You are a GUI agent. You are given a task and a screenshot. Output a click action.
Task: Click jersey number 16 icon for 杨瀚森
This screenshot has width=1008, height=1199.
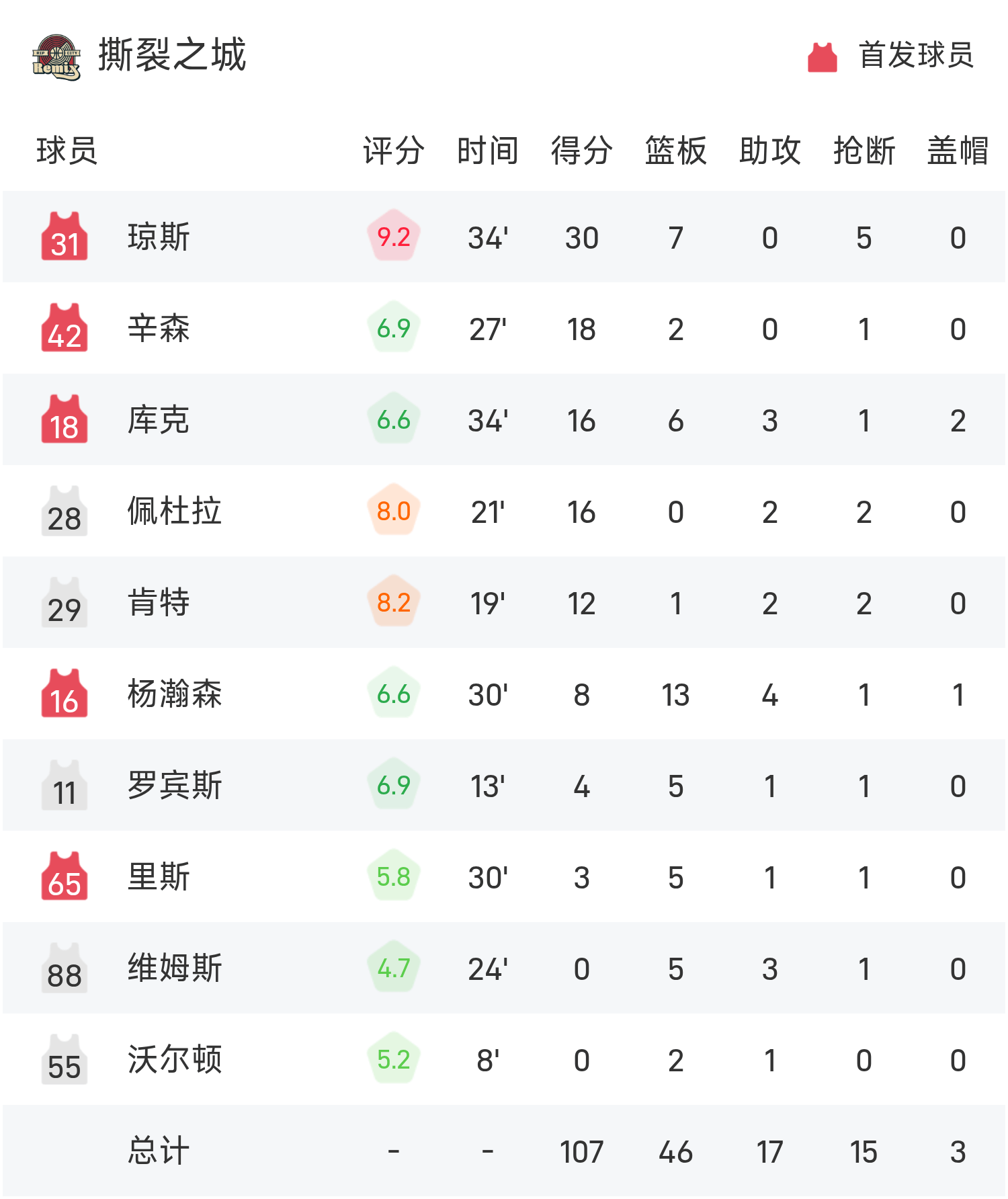pyautogui.click(x=65, y=694)
